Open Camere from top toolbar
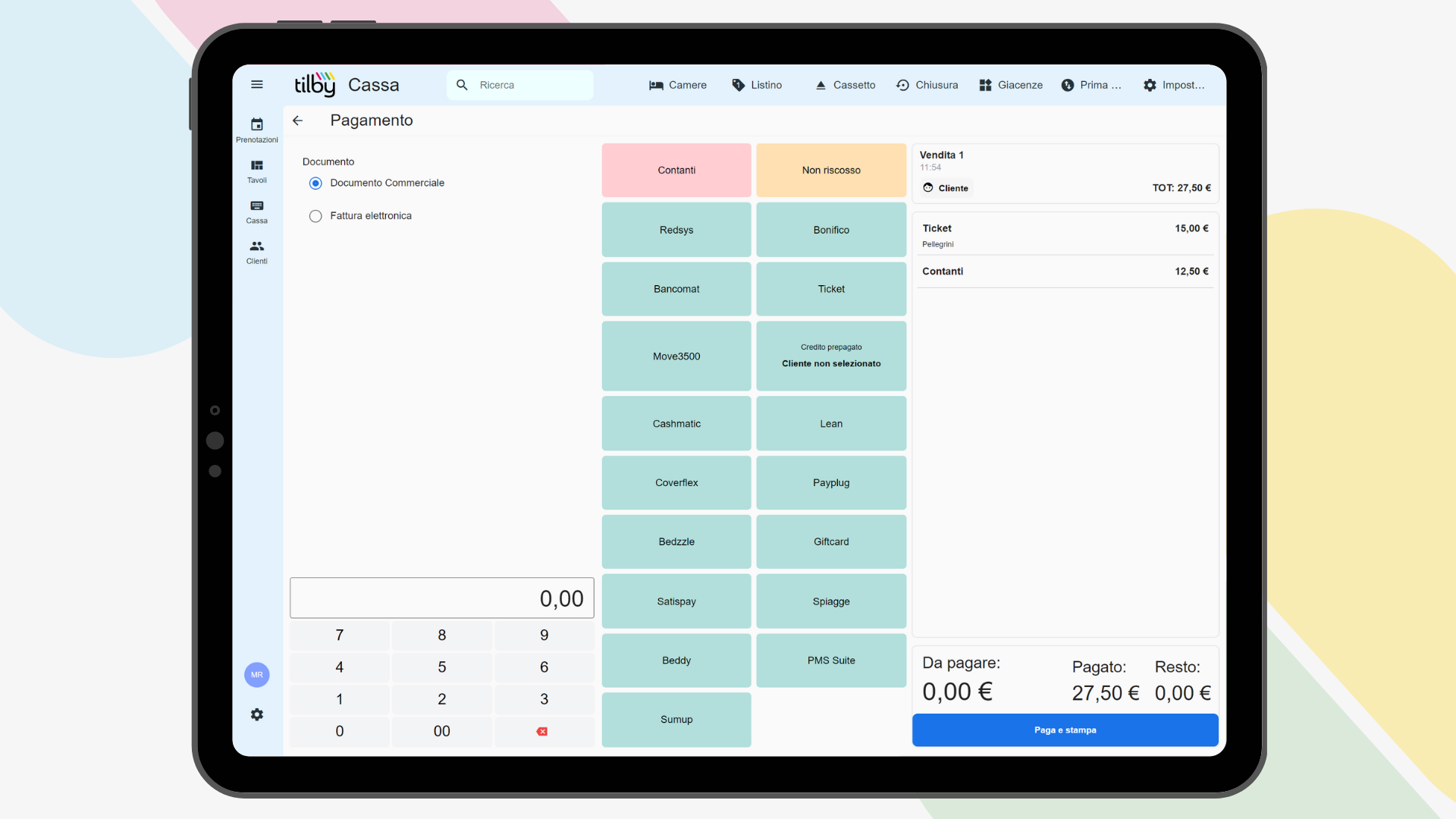1456x819 pixels. tap(678, 85)
